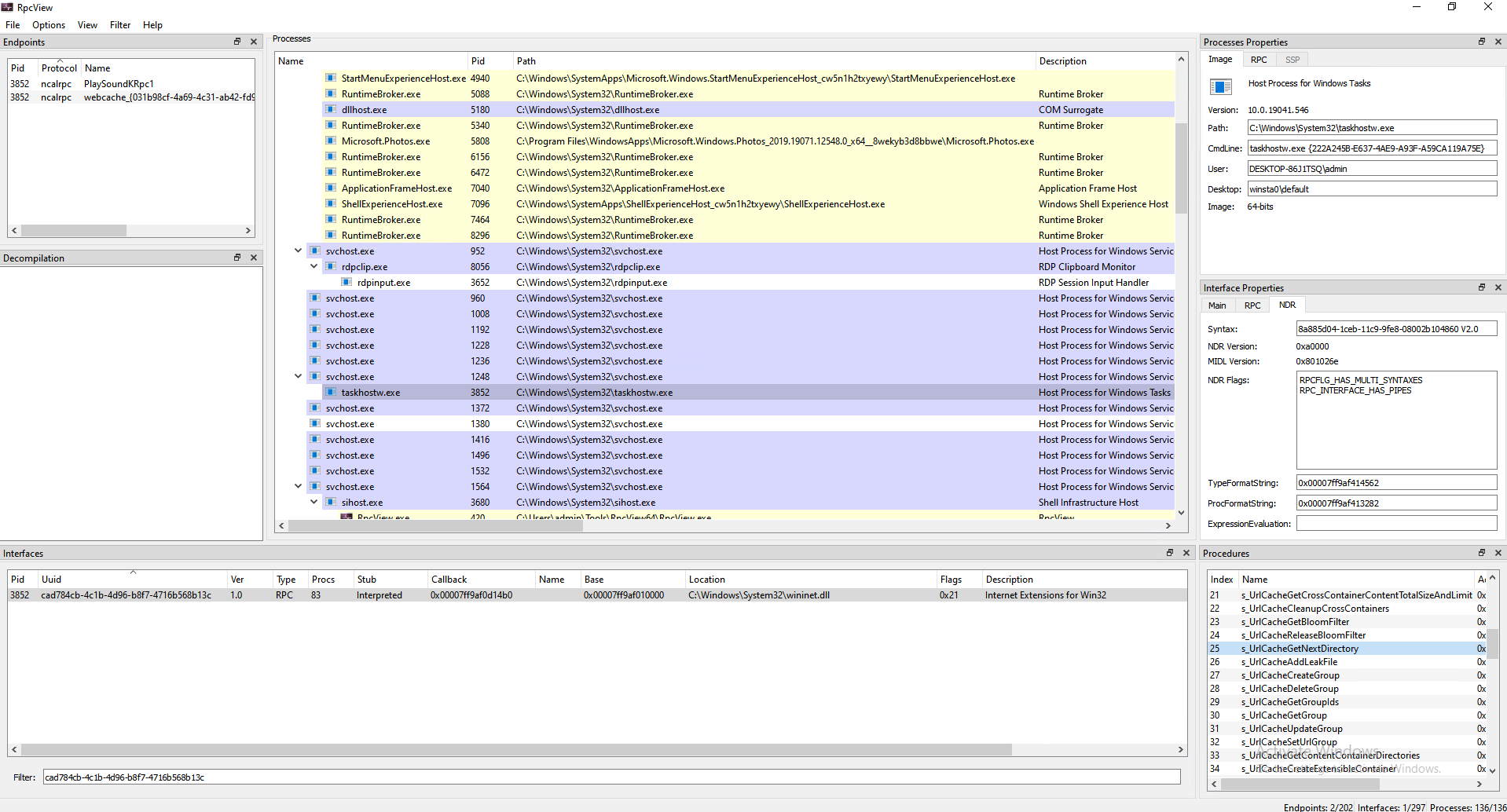Sort interfaces by Uuid column header
Image resolution: width=1507 pixels, height=812 pixels.
click(x=52, y=580)
